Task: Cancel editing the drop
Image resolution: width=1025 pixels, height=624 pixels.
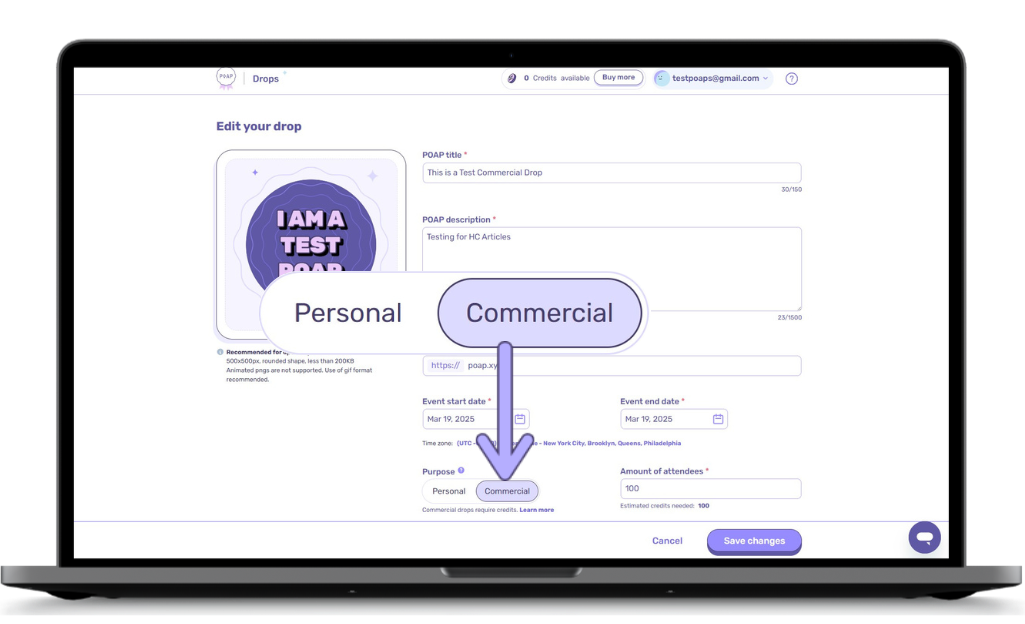Action: 667,541
